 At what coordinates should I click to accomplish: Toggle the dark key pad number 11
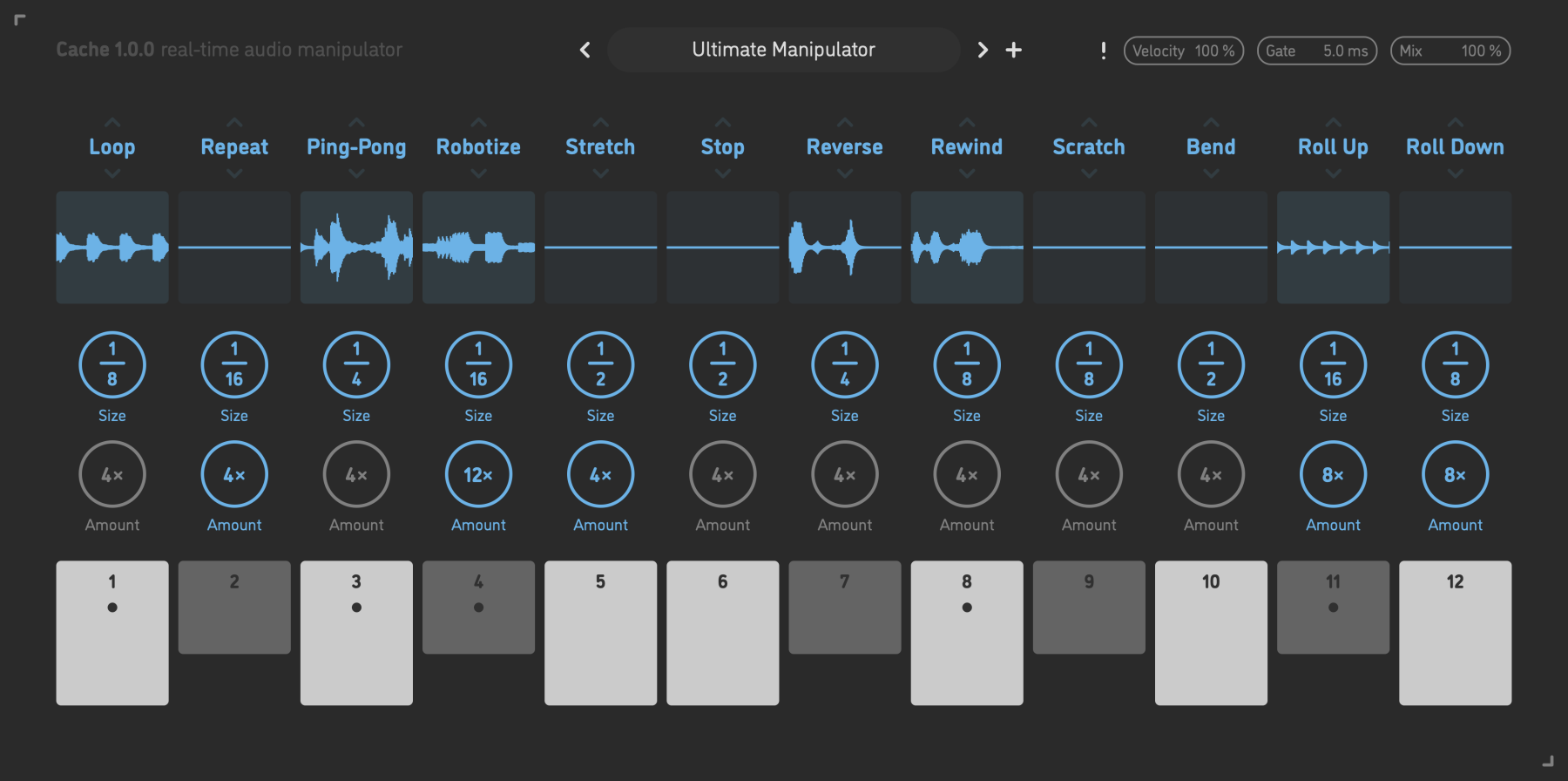tap(1333, 608)
